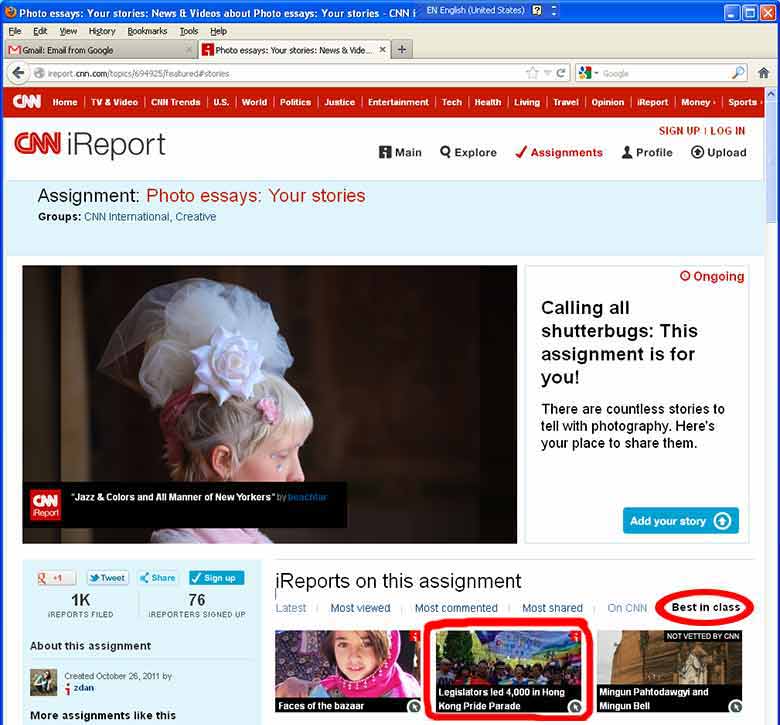Click the Google +1 button

56,578
